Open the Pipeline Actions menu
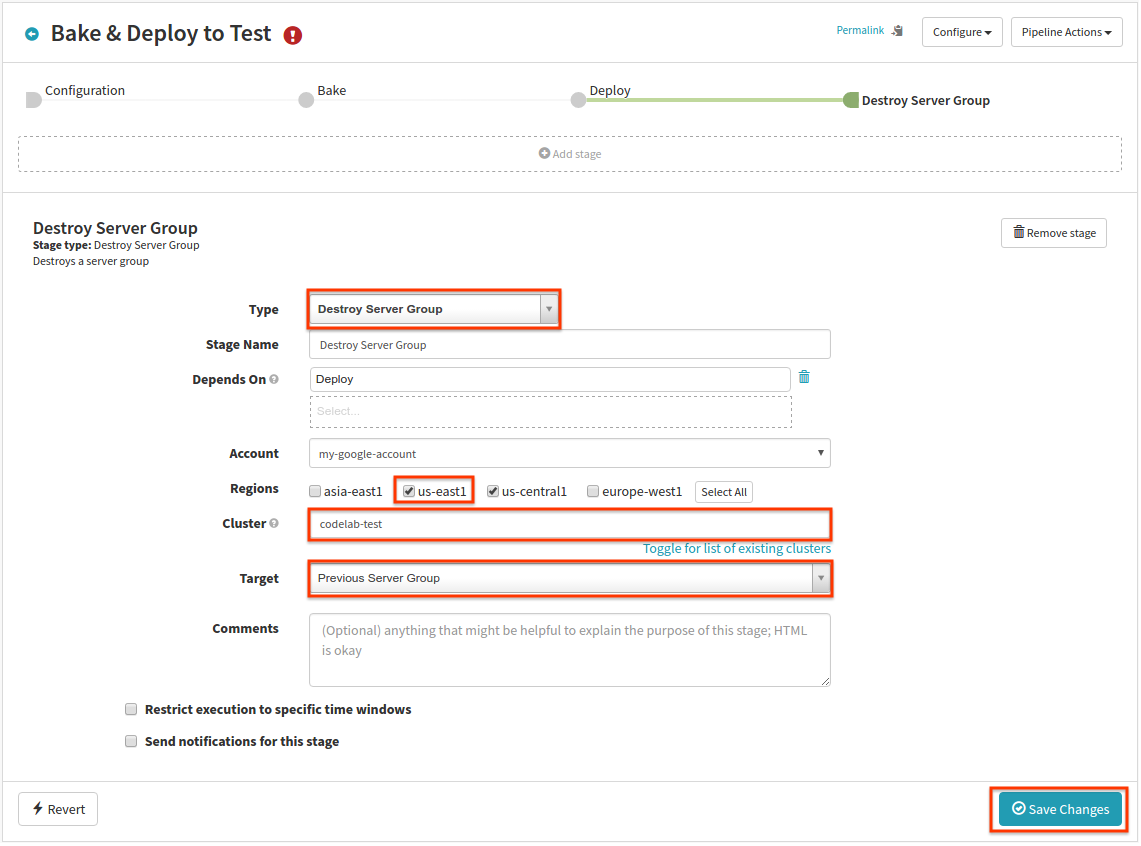The width and height of the screenshot is (1141, 846). (1066, 32)
